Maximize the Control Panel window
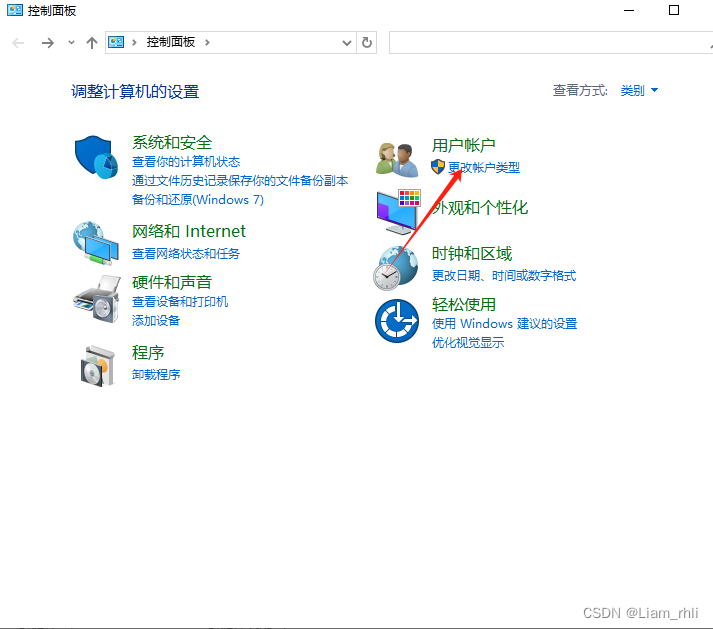This screenshot has height=629, width=713. coord(674,10)
